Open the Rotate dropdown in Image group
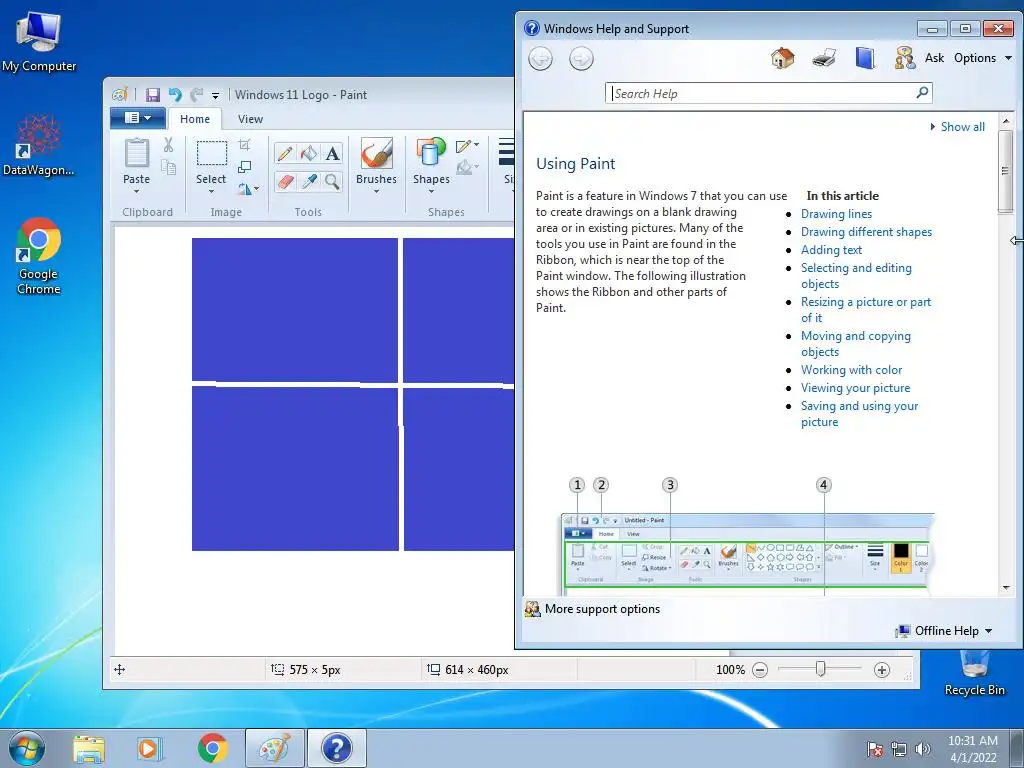Screen dimensions: 1024x768 (x=248, y=189)
